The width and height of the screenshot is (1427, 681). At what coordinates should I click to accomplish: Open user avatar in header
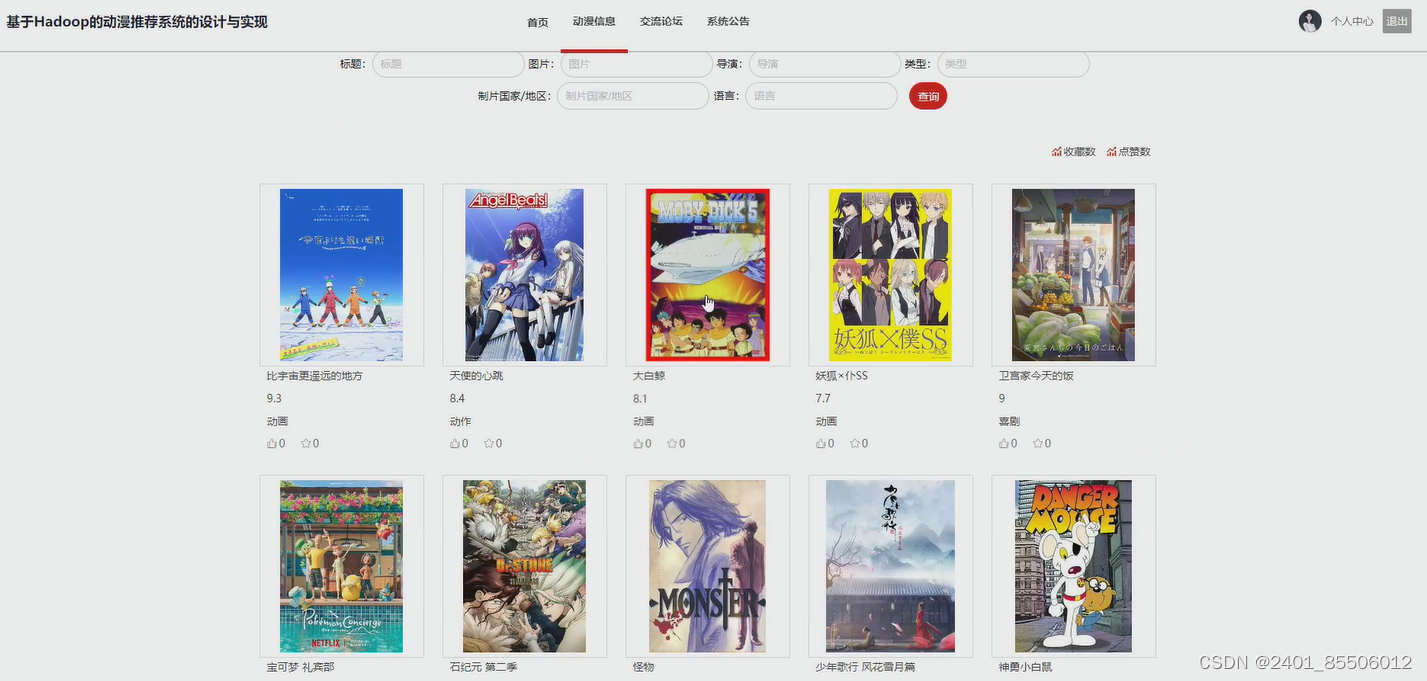(1310, 21)
